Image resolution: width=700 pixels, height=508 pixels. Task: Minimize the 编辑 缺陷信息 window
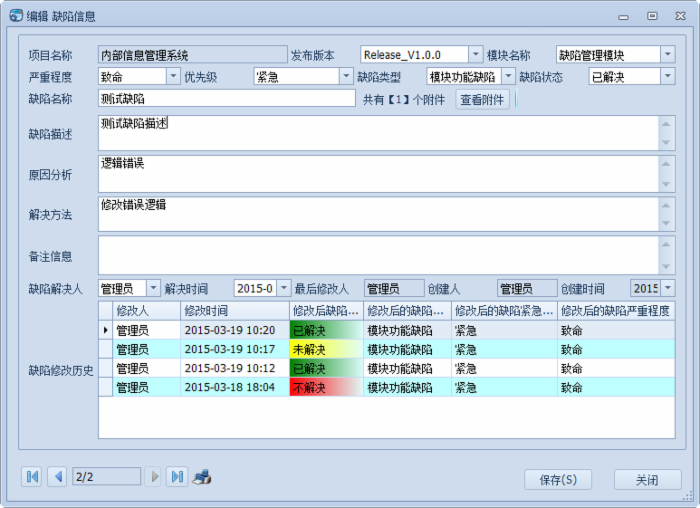pos(624,15)
